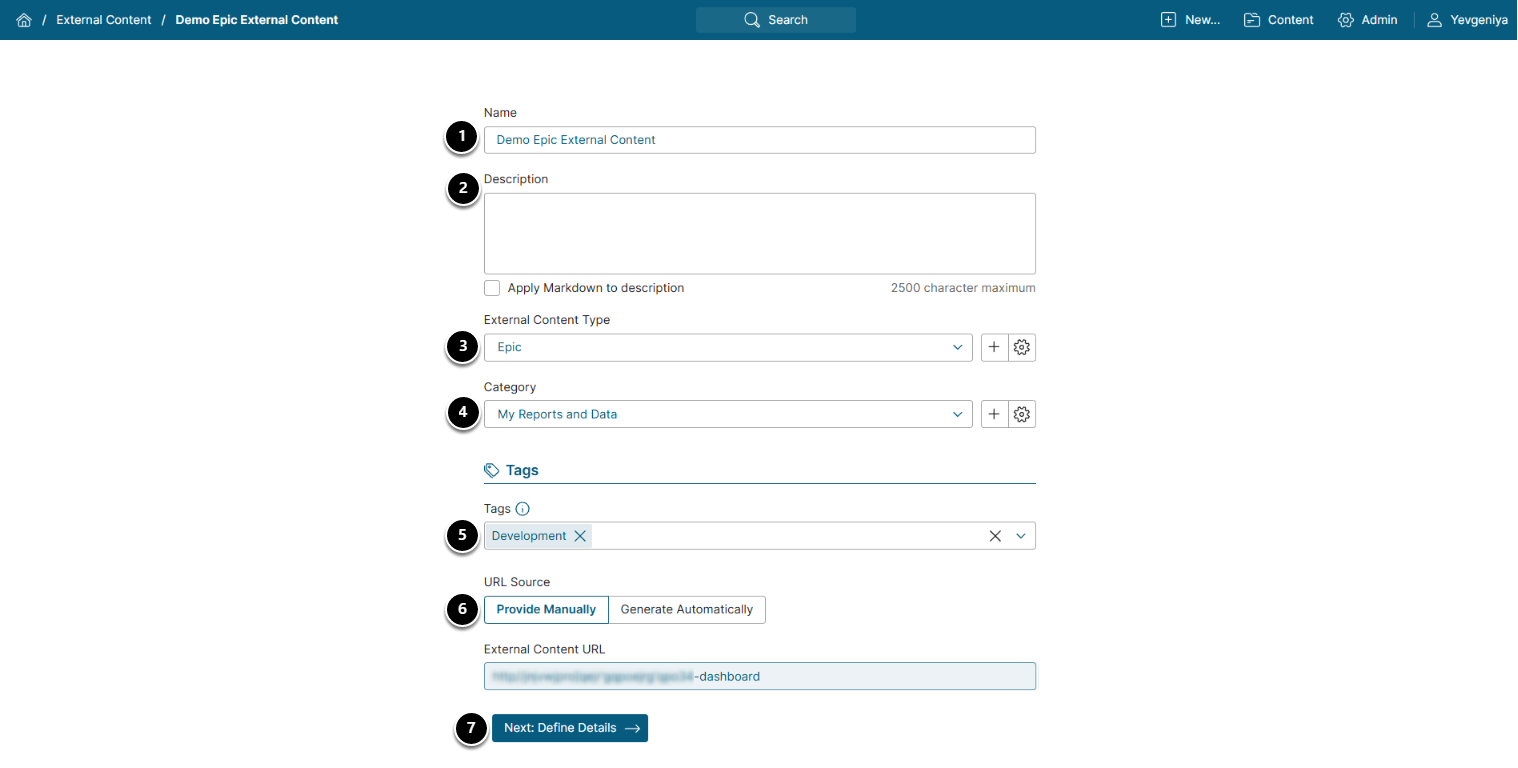1518x768 pixels.
Task: Open the Category dropdown
Action: (x=957, y=414)
